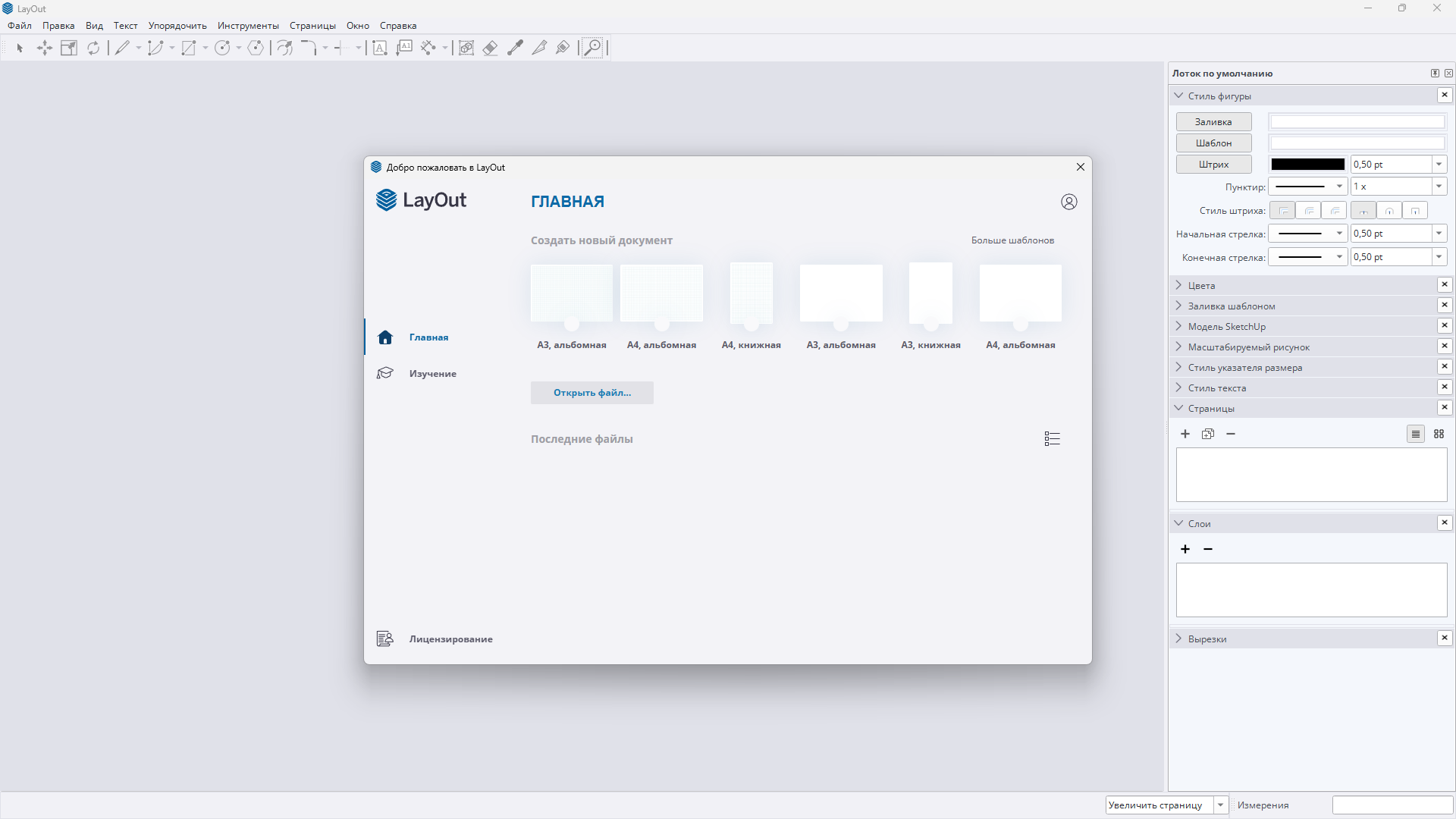The image size is (1456, 819).
Task: Open the Инструменты menu
Action: tap(248, 26)
